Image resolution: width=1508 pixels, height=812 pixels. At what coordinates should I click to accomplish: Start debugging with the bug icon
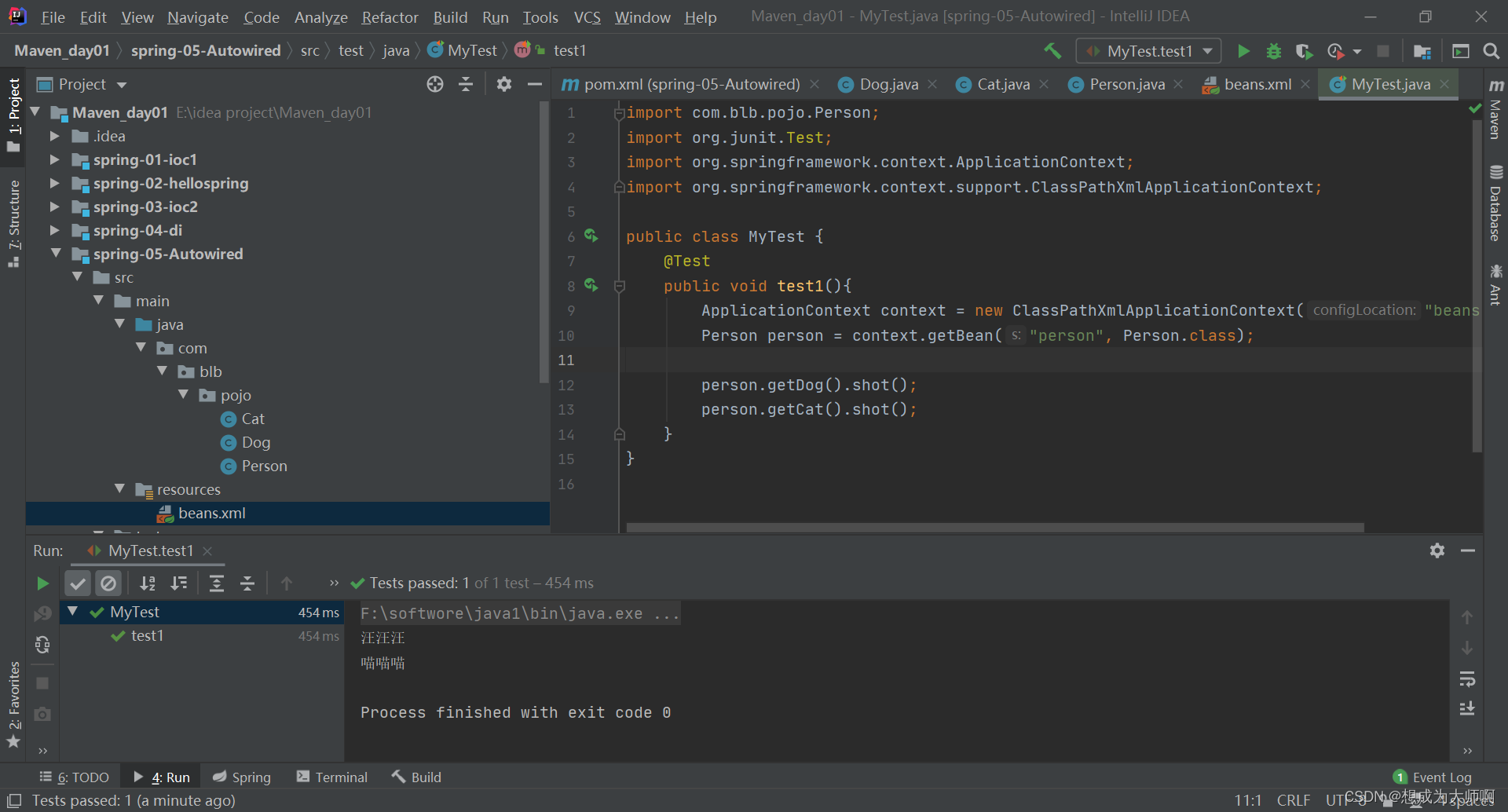click(1274, 51)
